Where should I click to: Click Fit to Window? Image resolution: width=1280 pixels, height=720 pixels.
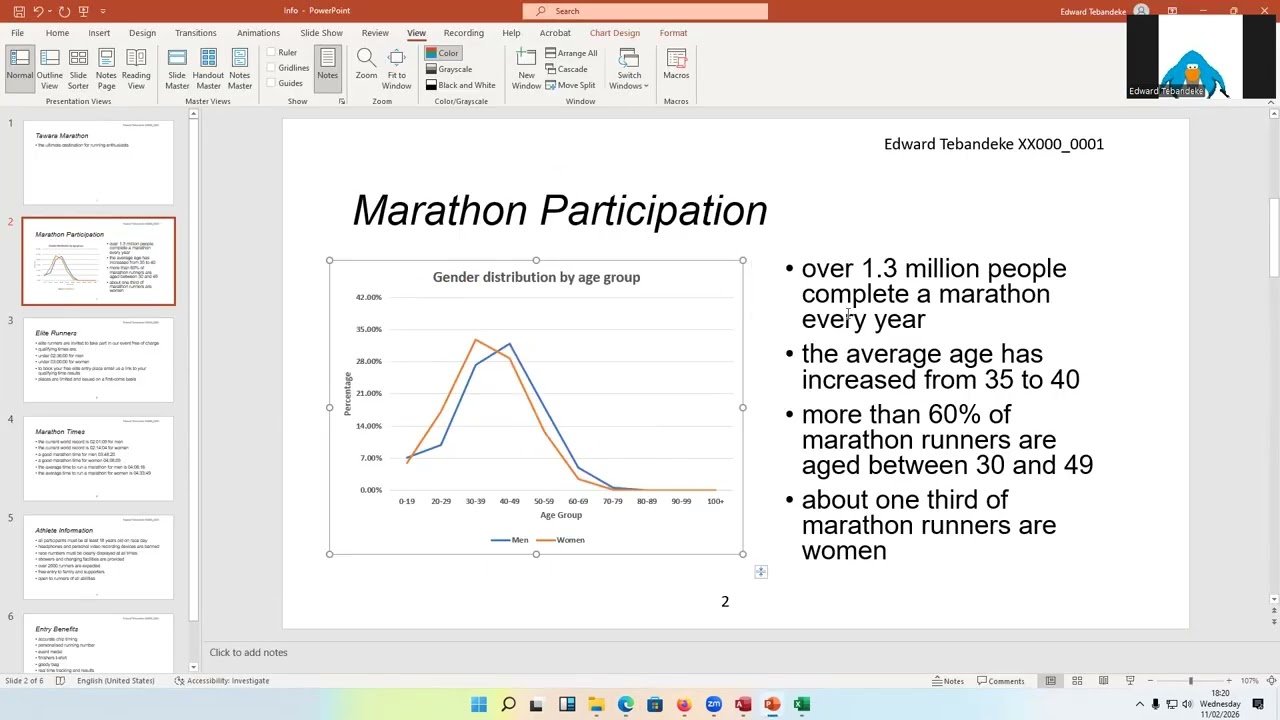pos(396,69)
